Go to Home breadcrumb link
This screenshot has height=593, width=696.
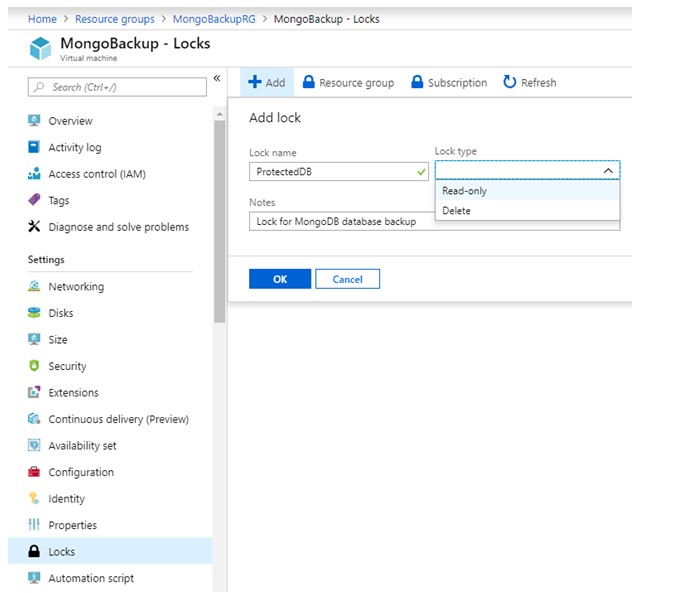click(x=42, y=19)
